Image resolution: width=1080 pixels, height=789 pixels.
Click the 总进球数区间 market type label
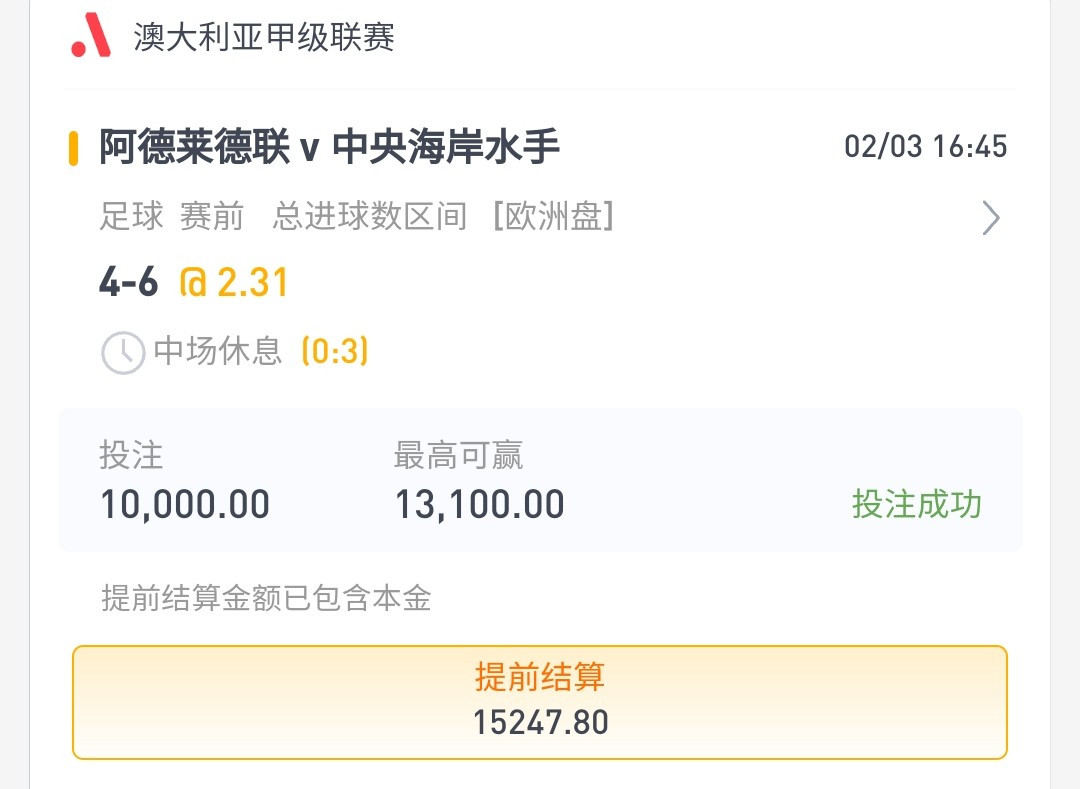[370, 216]
